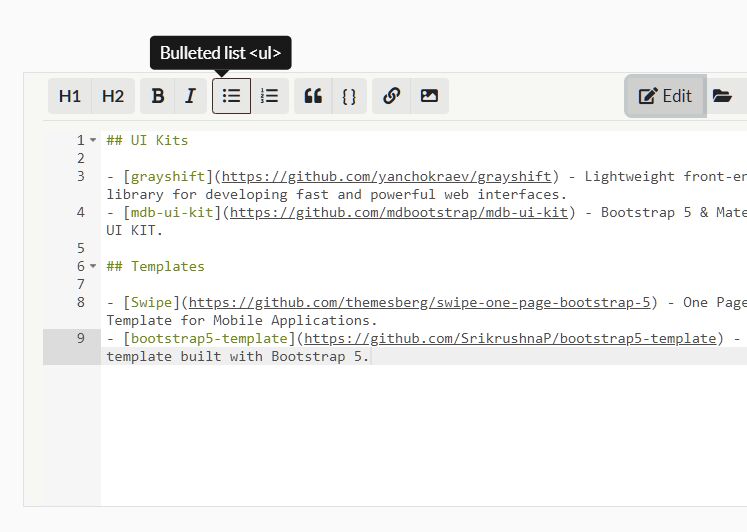747x532 pixels.
Task: Place cursor in the empty editor area below text
Action: 400,440
